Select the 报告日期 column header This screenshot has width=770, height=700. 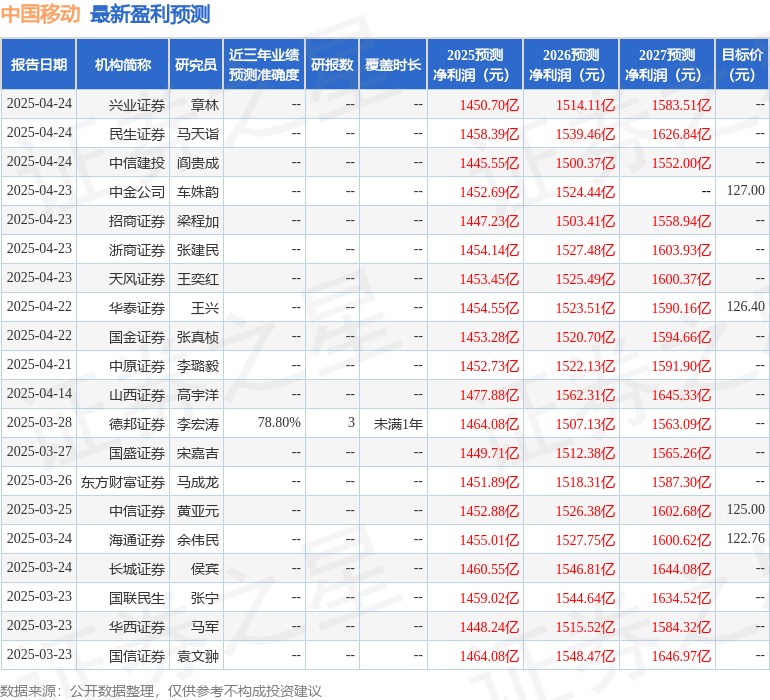(x=39, y=65)
